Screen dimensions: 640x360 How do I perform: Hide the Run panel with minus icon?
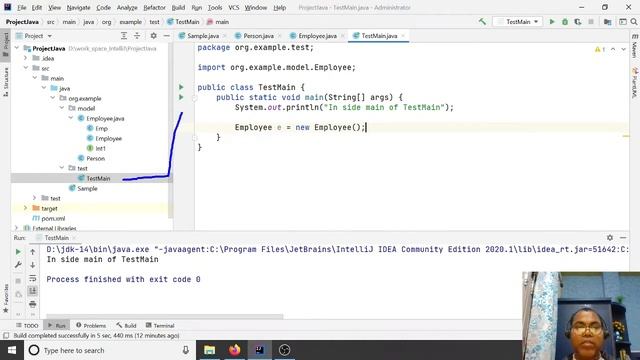623,238
